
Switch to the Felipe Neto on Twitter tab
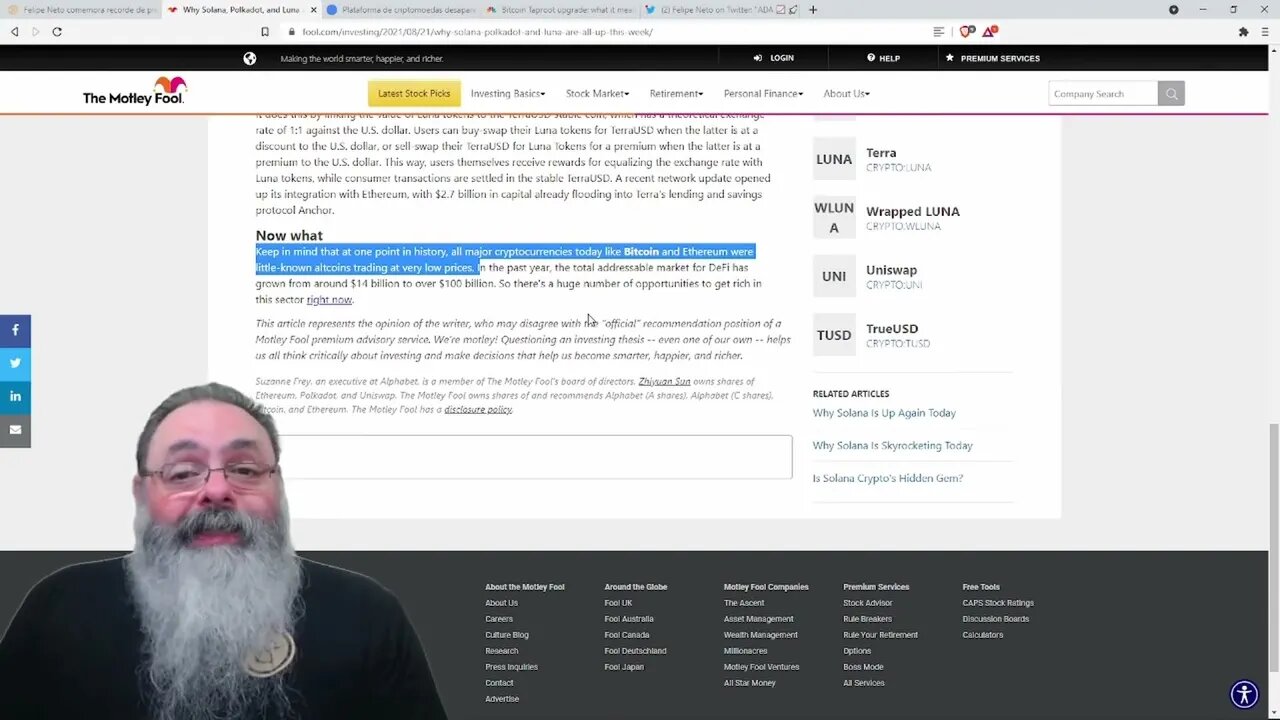718,10
